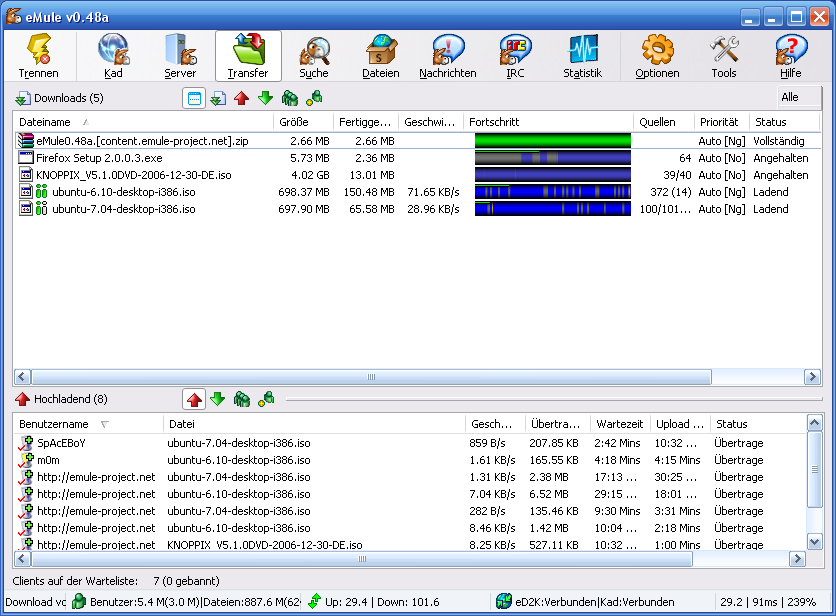
Task: Select the KNOPPIX_V5.1.0DVD iso download
Action: point(417,175)
